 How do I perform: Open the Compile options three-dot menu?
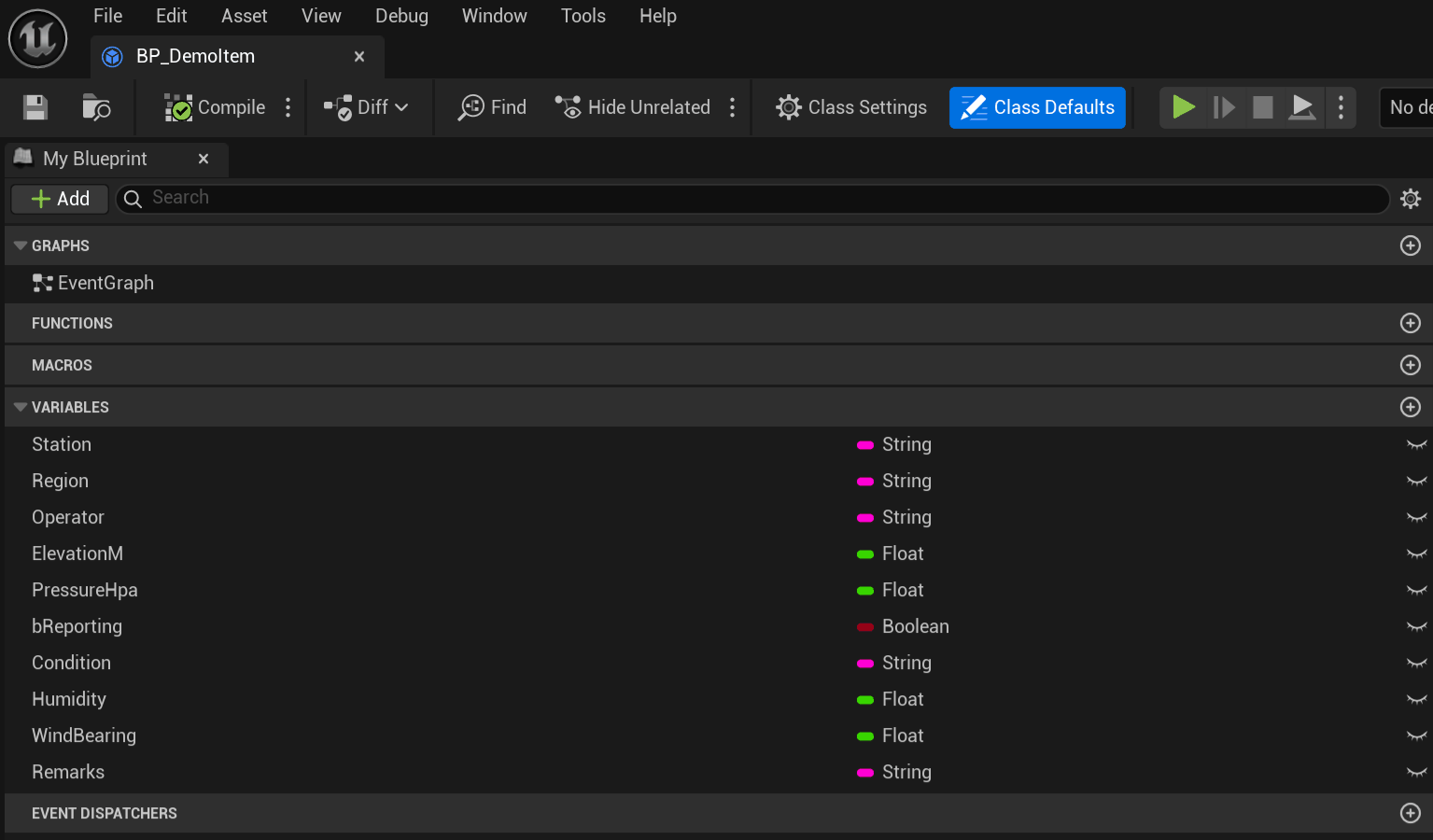click(x=288, y=107)
